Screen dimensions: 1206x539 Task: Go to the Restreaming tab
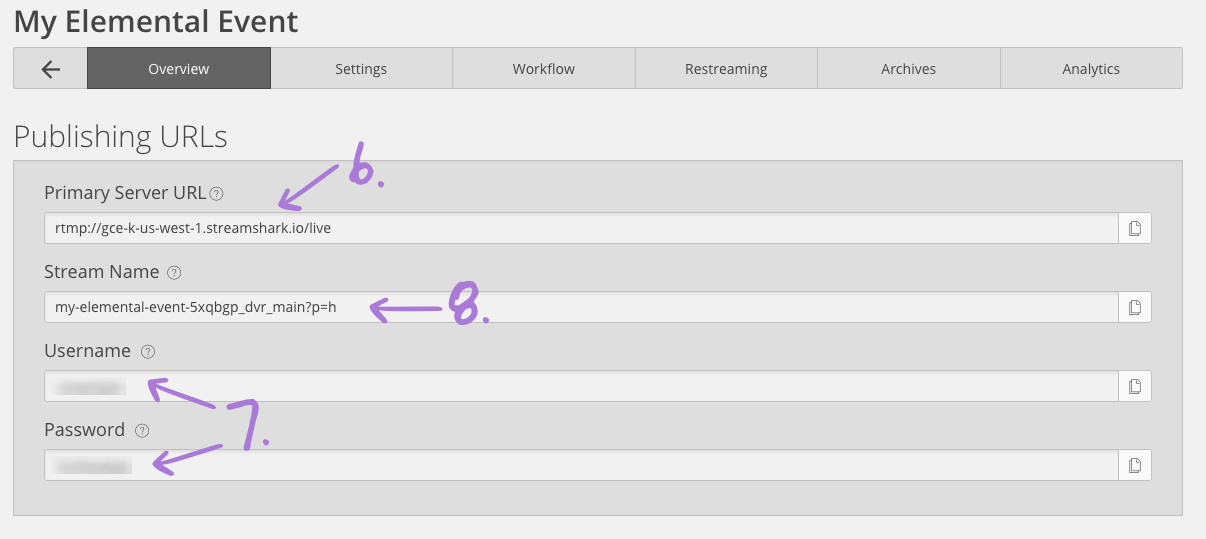pos(726,69)
